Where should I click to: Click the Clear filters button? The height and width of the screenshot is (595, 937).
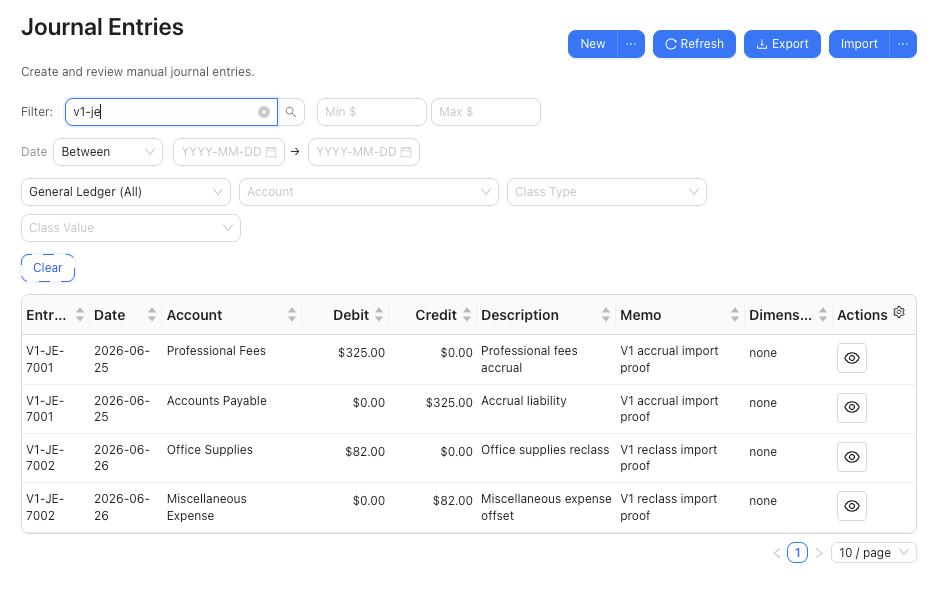click(x=48, y=268)
